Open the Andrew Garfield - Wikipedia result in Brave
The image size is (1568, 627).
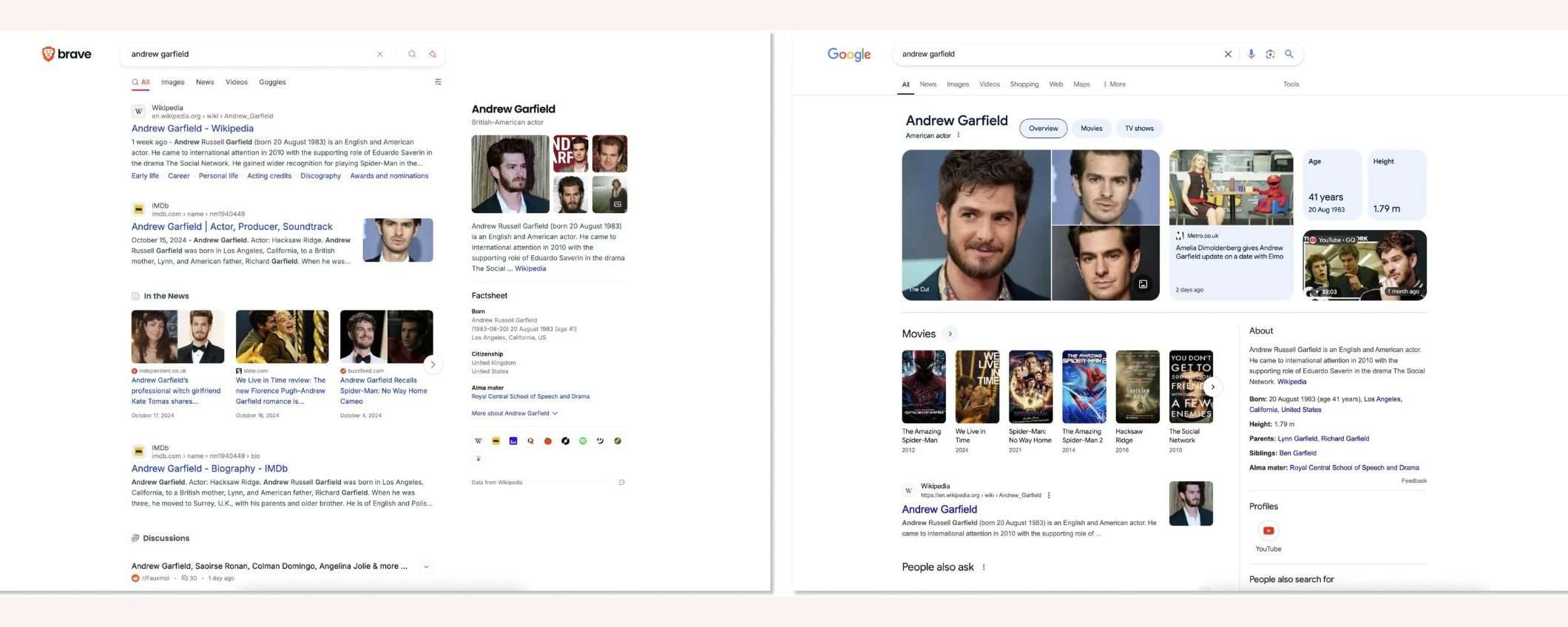[x=192, y=129]
